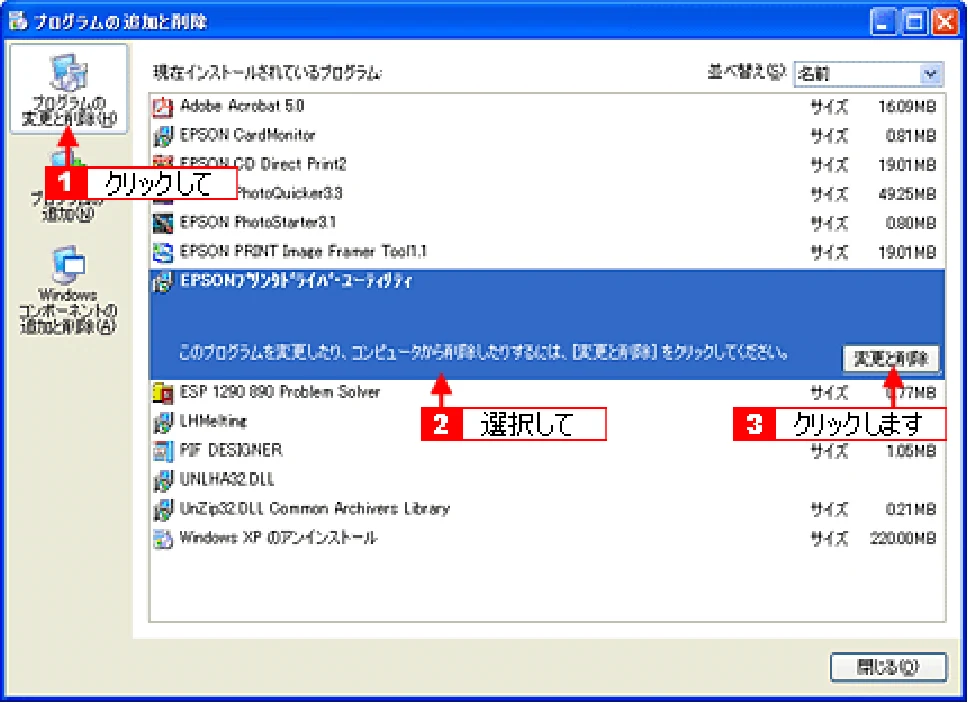Select UnZip32.DLL Common Archivers Library entry

pyautogui.click(x=547, y=510)
